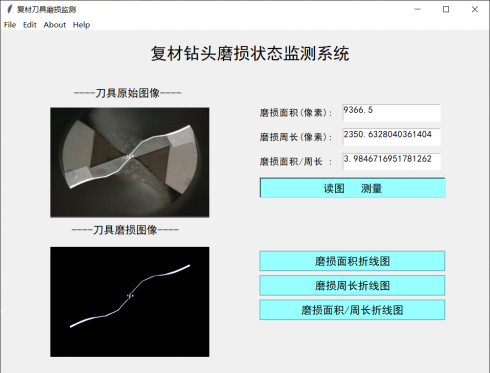Show the 磨损周长折线图 chart

pos(352,285)
